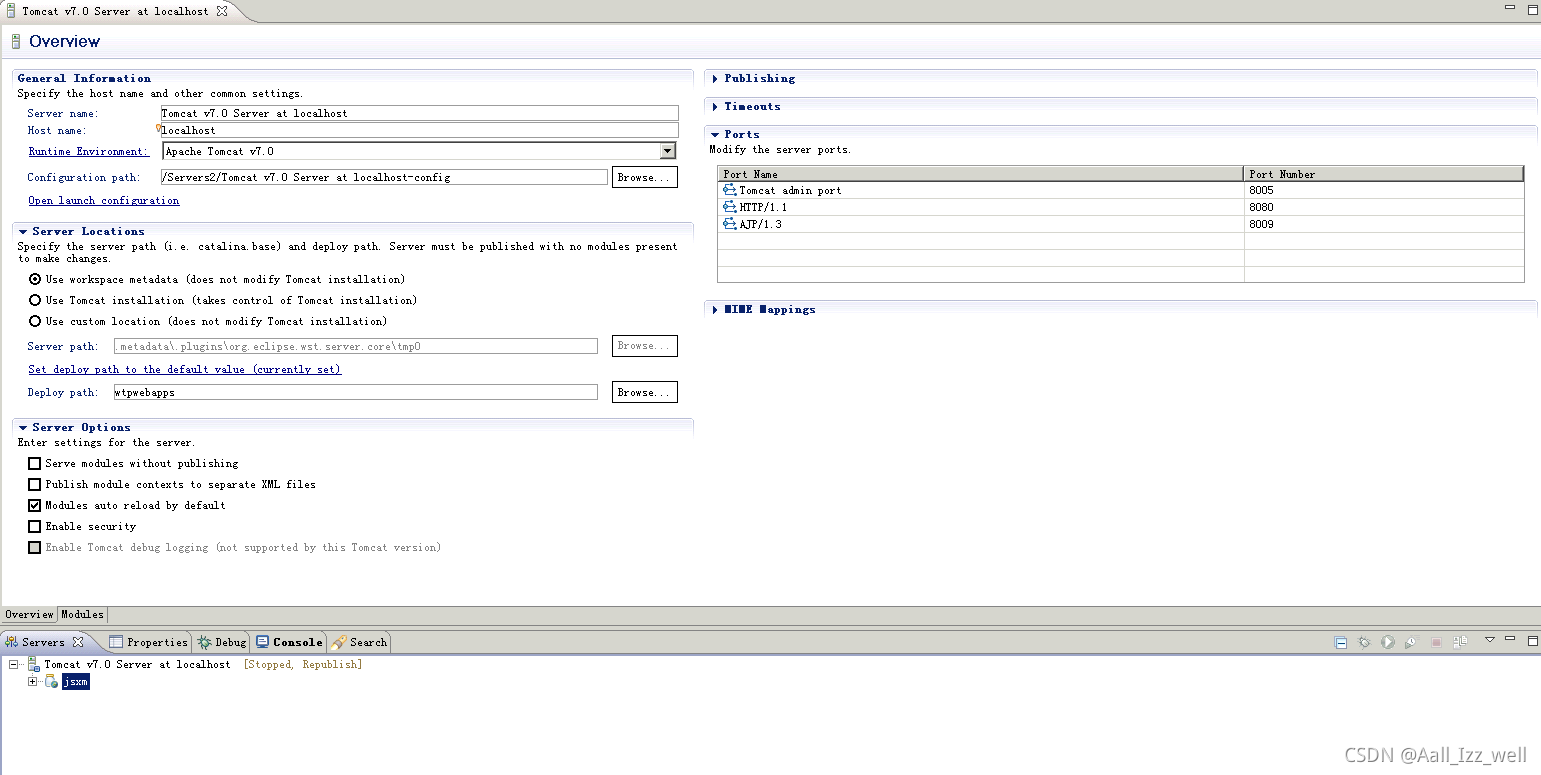Image resolution: width=1541 pixels, height=775 pixels.
Task: Switch to the Modules editor page tab
Action: pyautogui.click(x=82, y=614)
